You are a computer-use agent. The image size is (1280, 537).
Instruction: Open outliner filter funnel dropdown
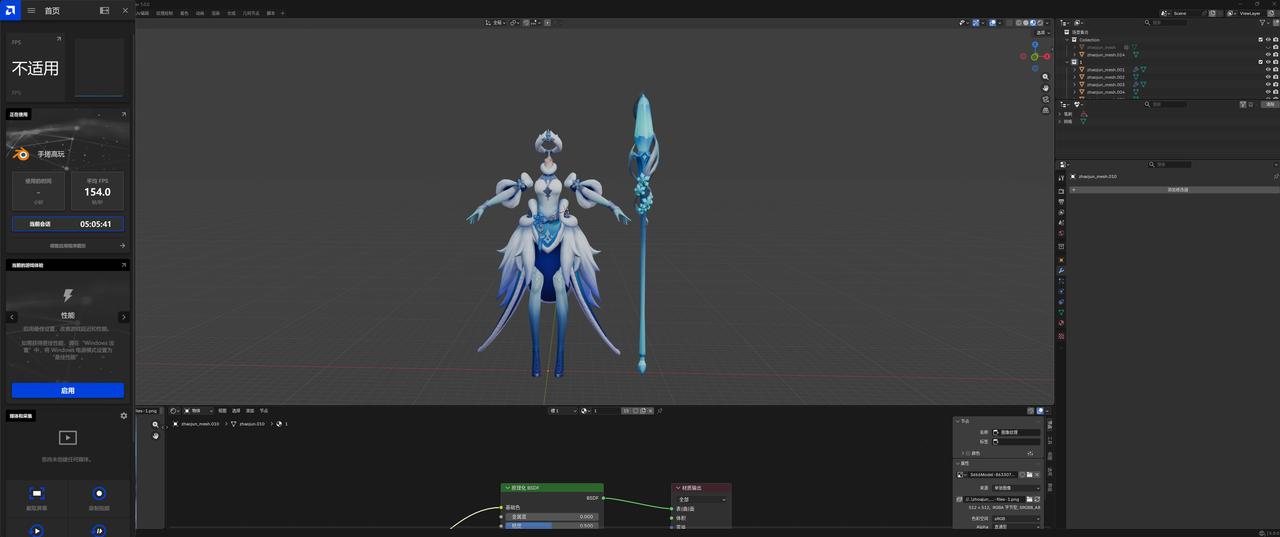point(1266,22)
